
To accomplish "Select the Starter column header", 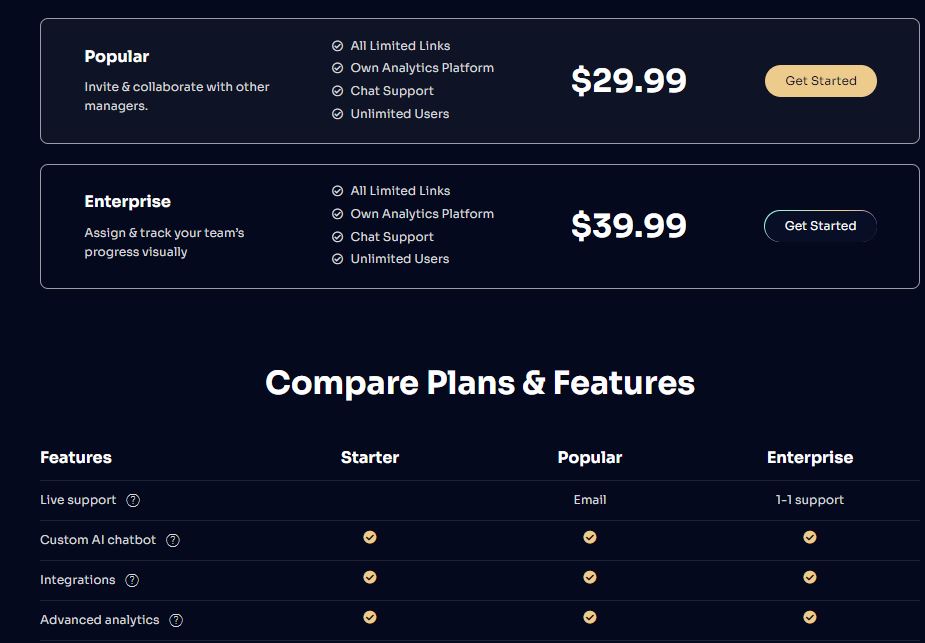I will click(x=370, y=458).
